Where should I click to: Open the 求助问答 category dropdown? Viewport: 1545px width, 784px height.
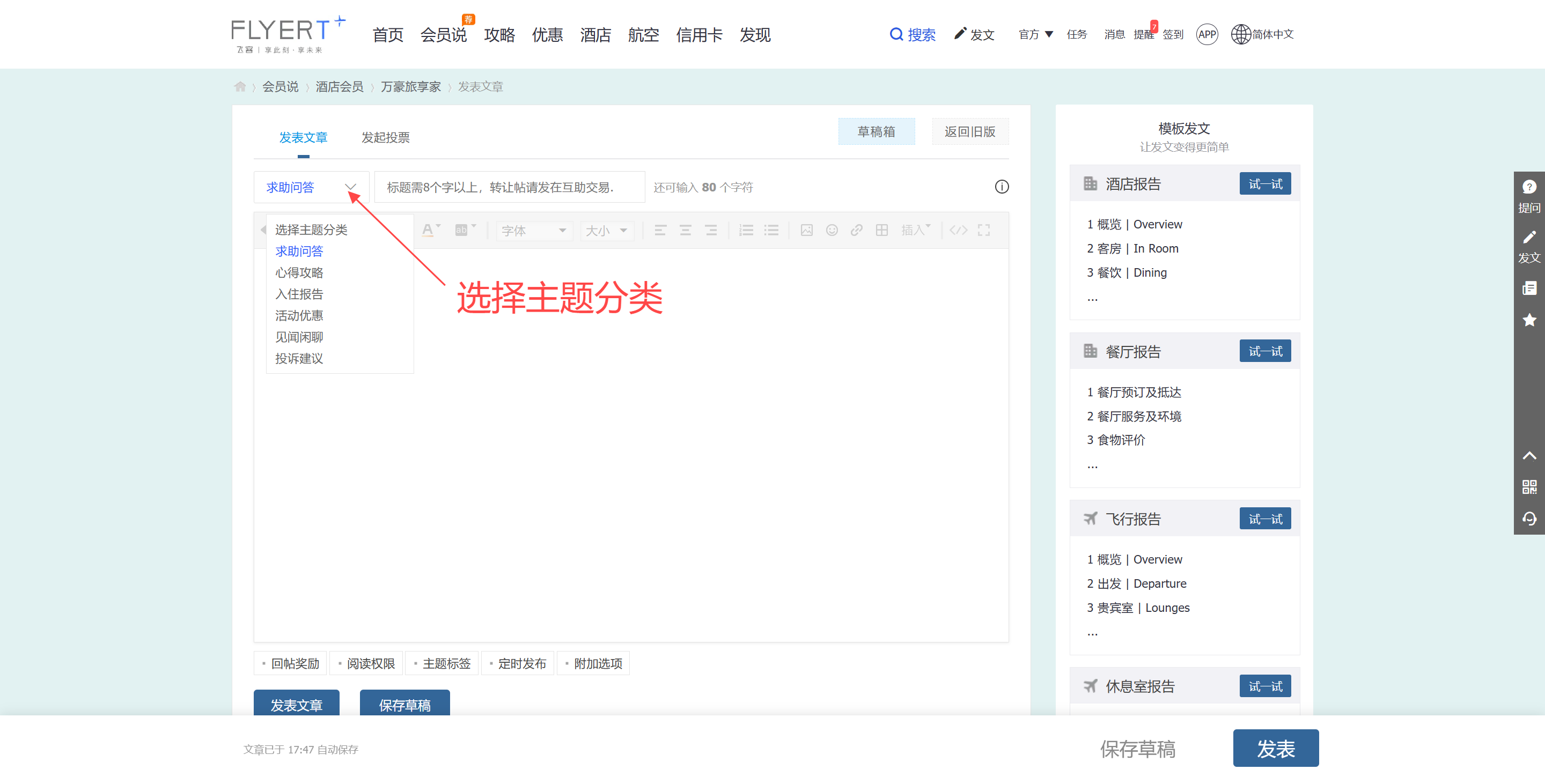[x=311, y=187]
